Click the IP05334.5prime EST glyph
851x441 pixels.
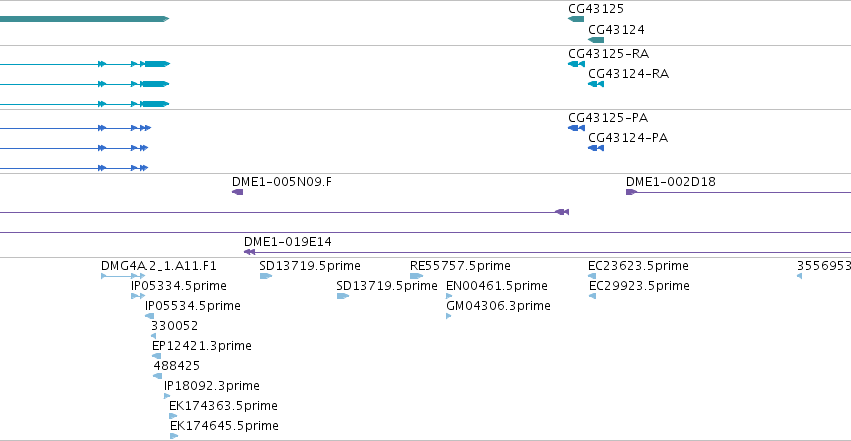[138, 296]
